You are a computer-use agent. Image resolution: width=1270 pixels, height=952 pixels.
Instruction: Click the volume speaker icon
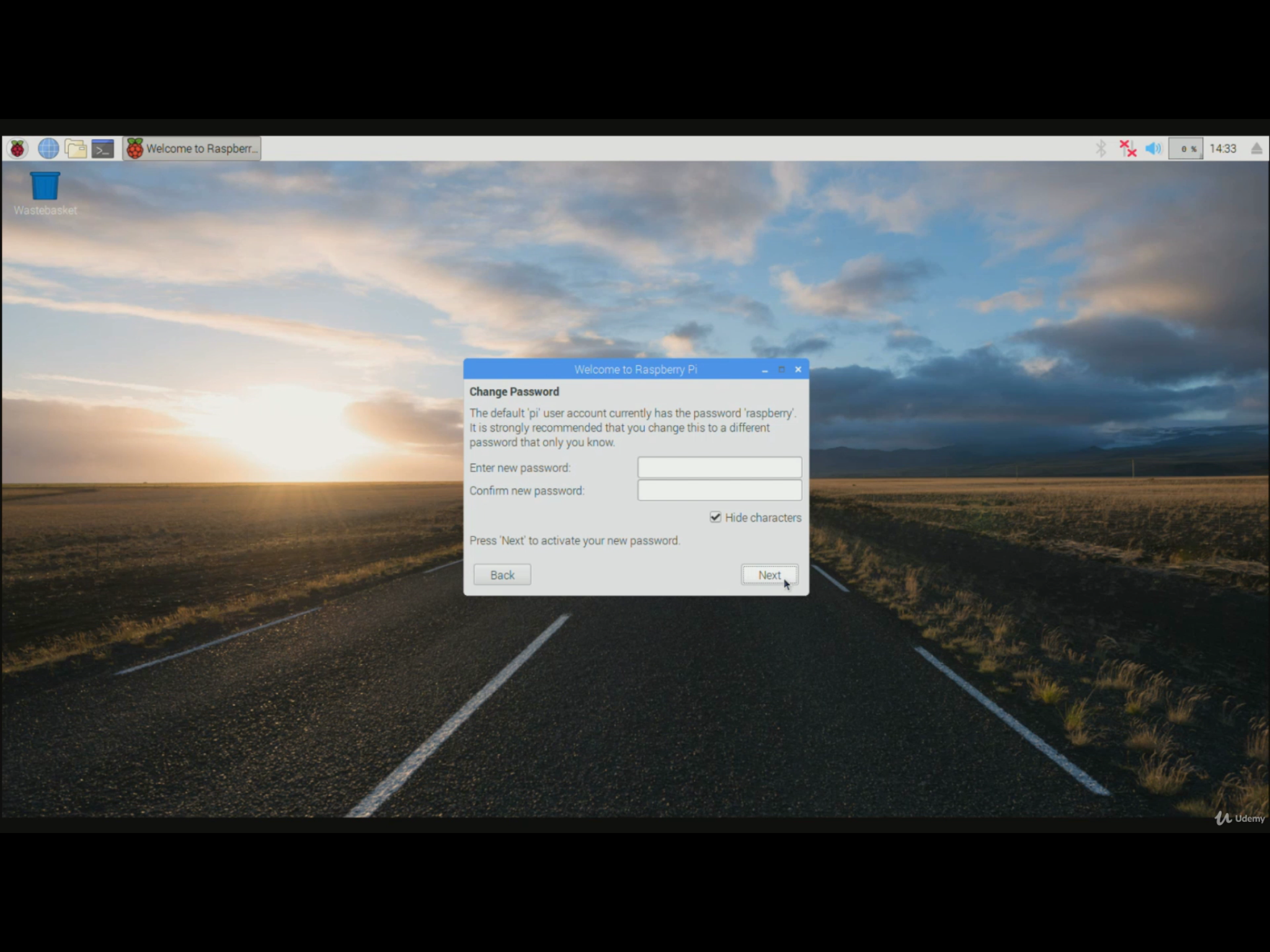point(1153,149)
